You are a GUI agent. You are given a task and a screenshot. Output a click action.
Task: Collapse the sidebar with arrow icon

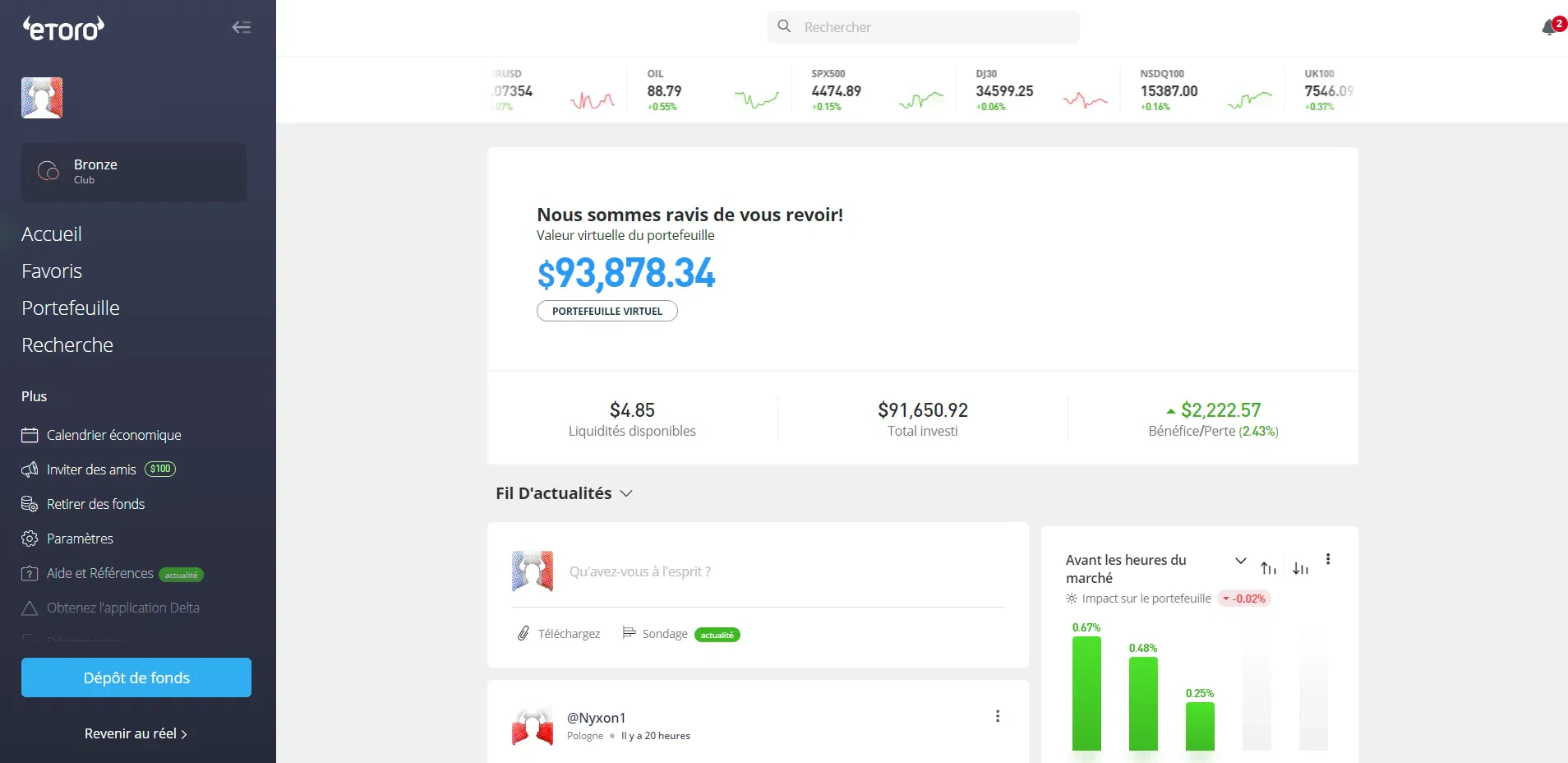click(241, 27)
